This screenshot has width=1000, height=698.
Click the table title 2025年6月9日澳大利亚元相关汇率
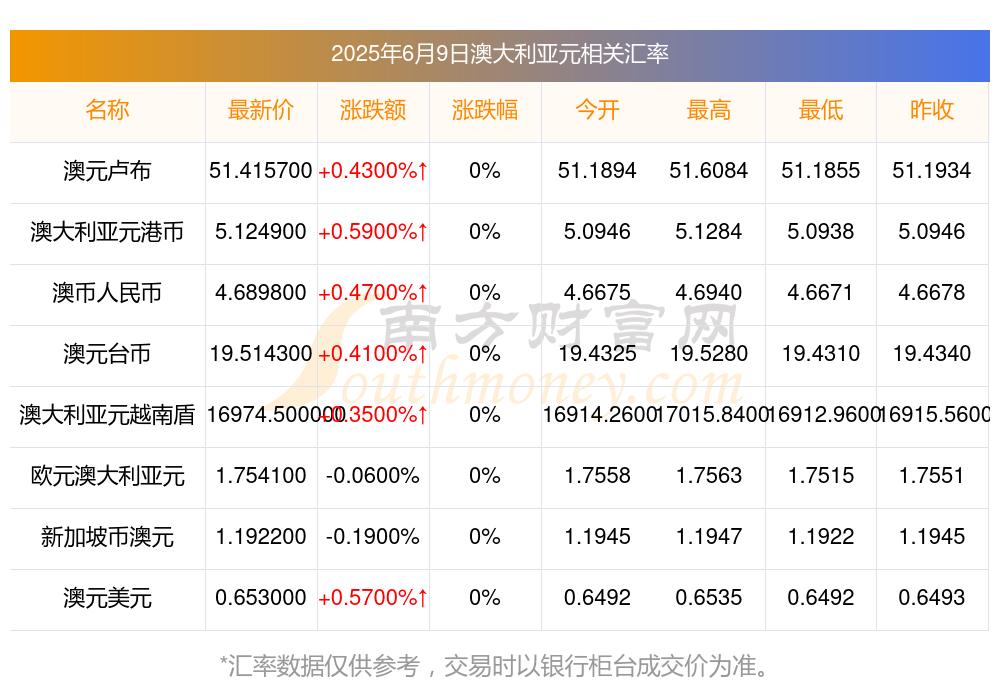499,54
